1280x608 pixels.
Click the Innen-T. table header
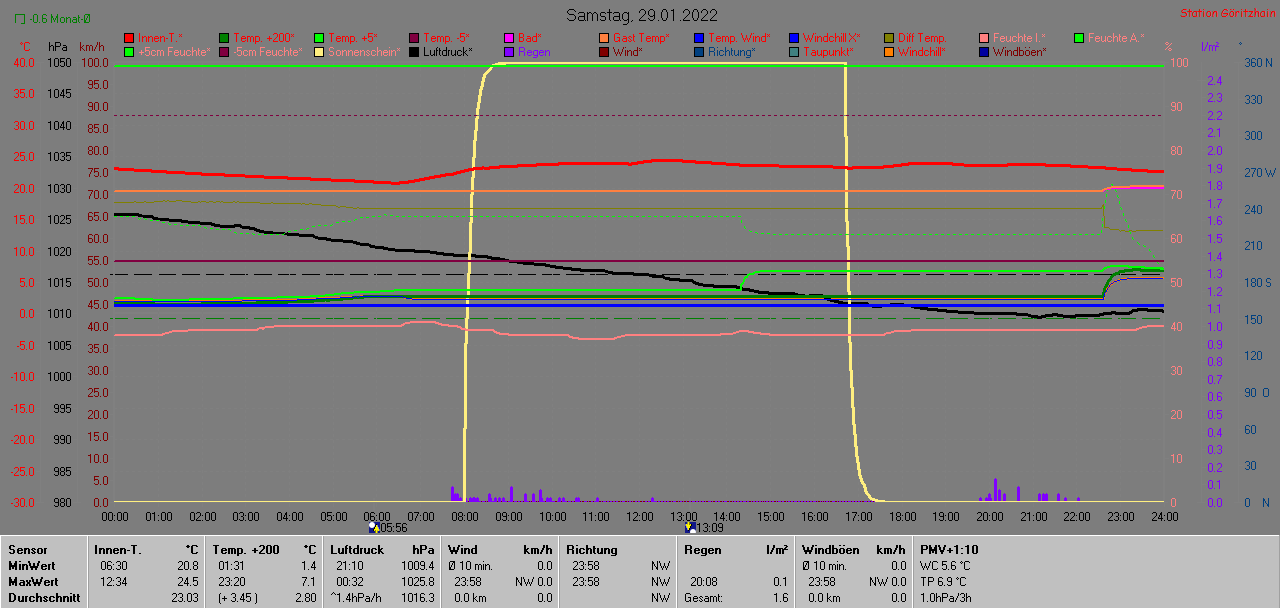(117, 549)
